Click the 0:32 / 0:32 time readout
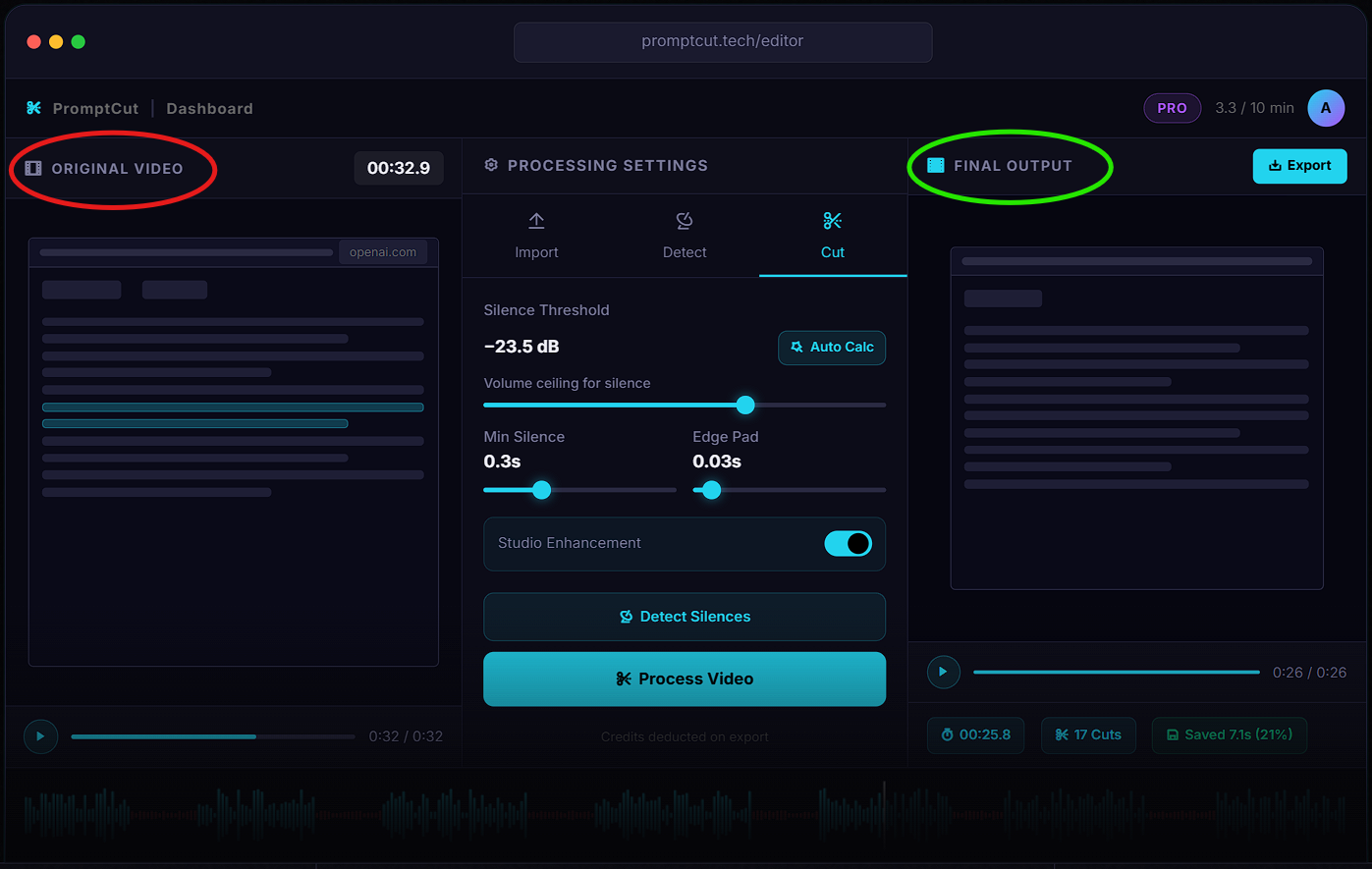The height and width of the screenshot is (869, 1372). (x=406, y=736)
